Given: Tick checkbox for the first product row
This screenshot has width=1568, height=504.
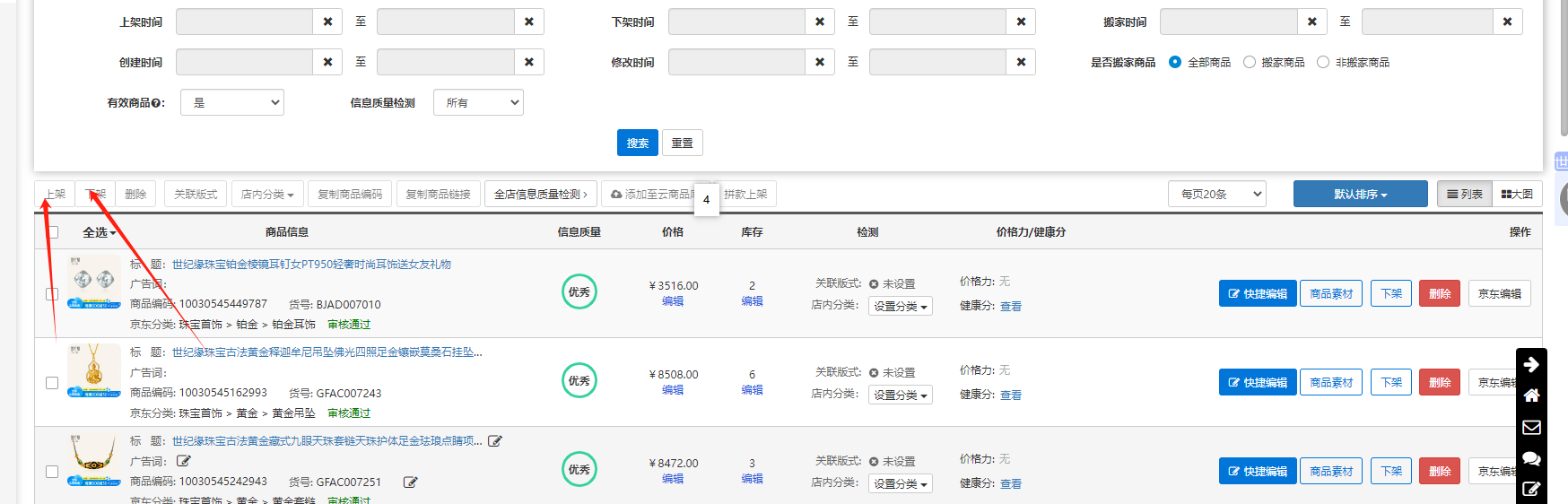Looking at the screenshot, I should [52, 294].
